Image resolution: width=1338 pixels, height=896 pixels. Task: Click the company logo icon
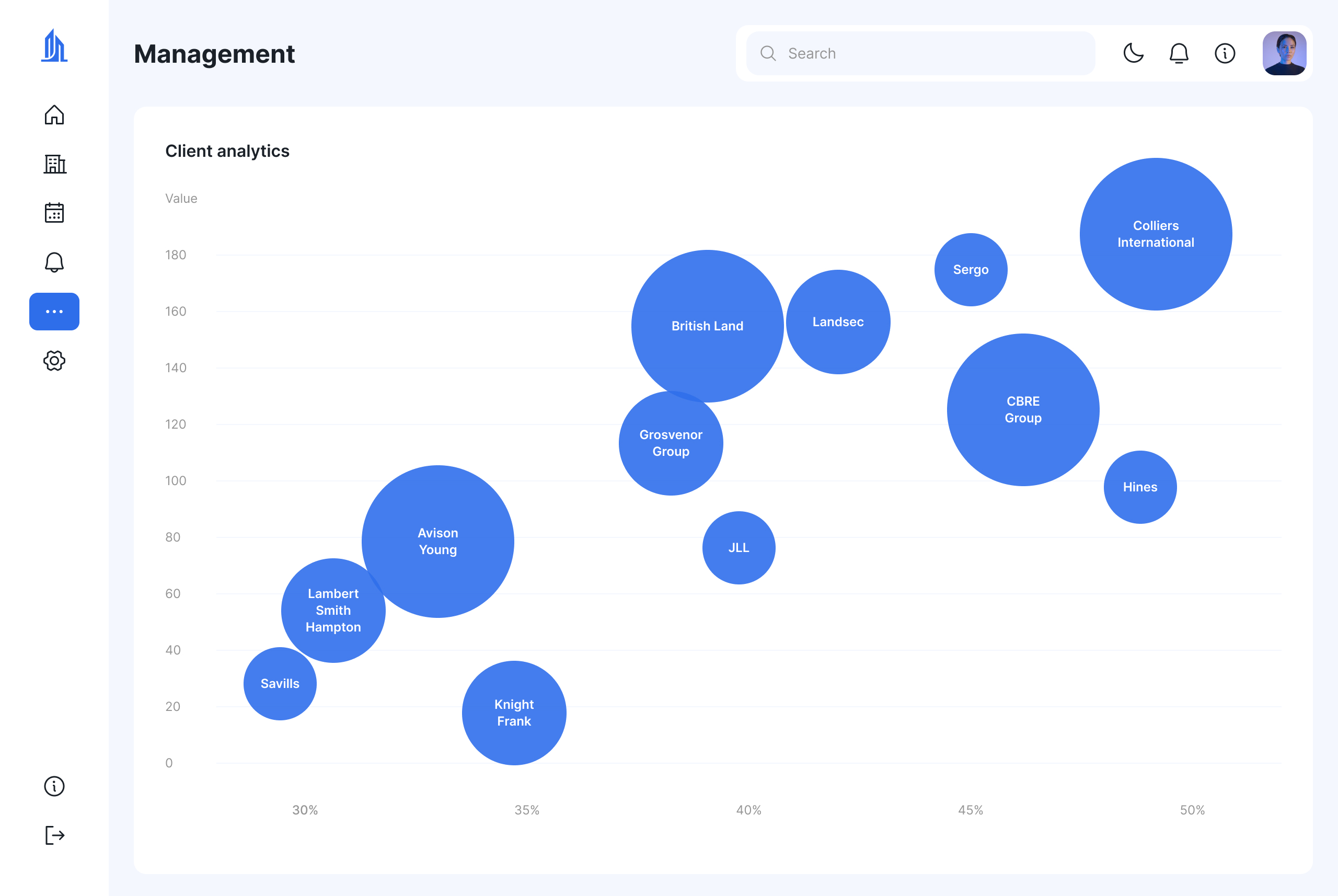54,45
